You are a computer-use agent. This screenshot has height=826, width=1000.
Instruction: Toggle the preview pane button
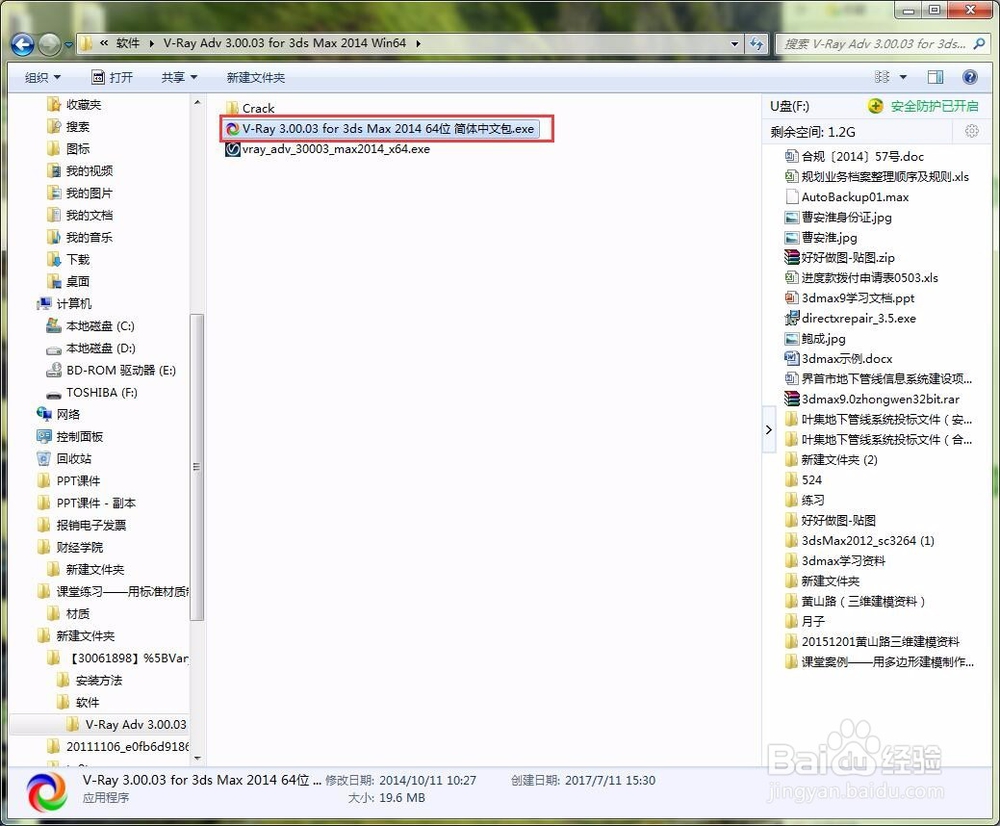click(x=935, y=77)
